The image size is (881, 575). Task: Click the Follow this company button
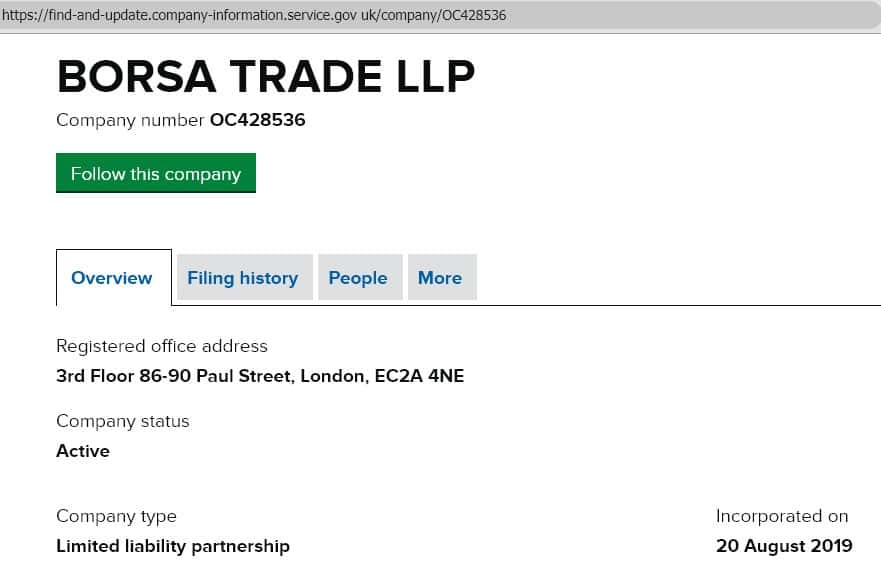tap(156, 173)
